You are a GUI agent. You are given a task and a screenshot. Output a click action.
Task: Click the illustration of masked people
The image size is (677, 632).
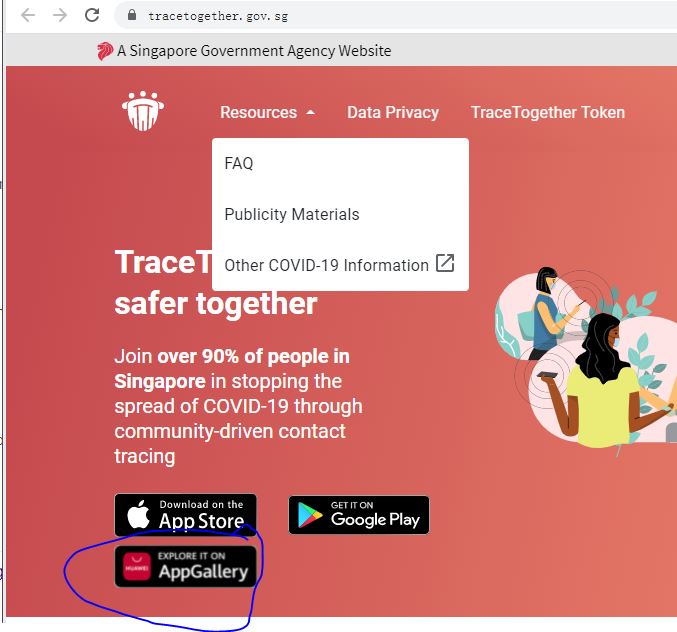(585, 358)
